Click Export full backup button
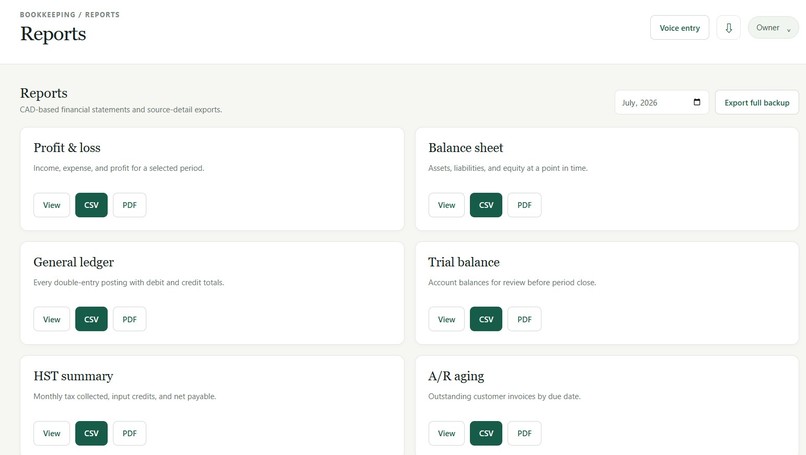 pos(757,102)
